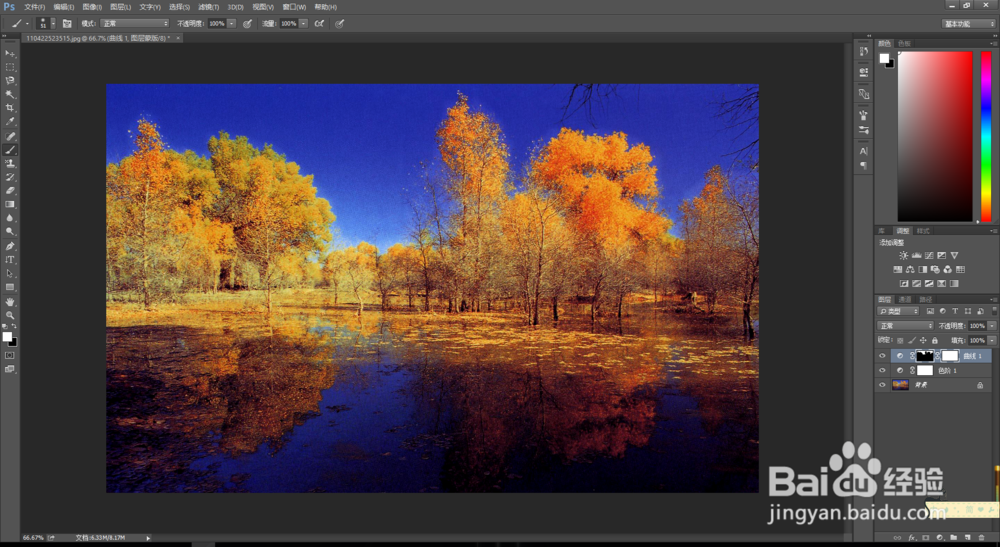Switch to the 通道 tab

click(905, 299)
